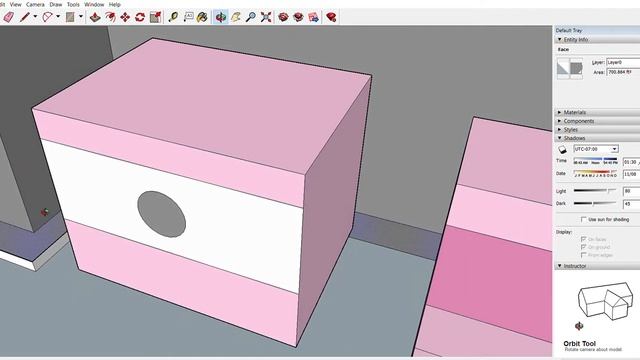This screenshot has height=360, width=640.
Task: Activate the Orbit tool in toolbar
Action: coord(220,17)
